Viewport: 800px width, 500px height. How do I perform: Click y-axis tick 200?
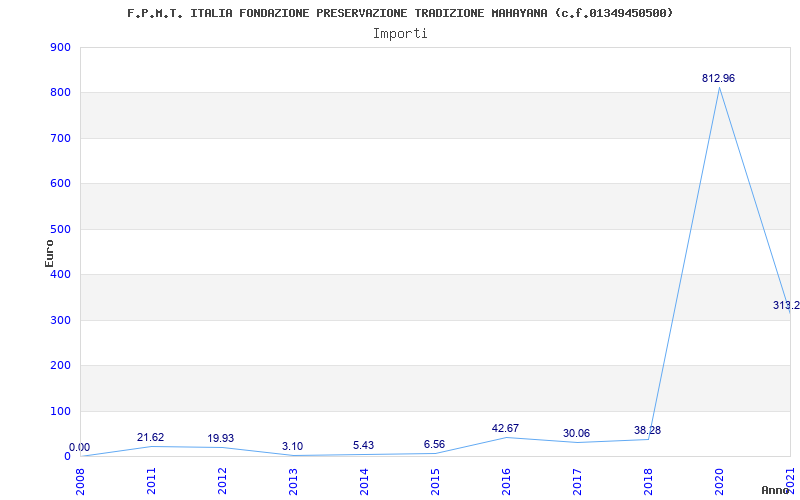pyautogui.click(x=60, y=366)
